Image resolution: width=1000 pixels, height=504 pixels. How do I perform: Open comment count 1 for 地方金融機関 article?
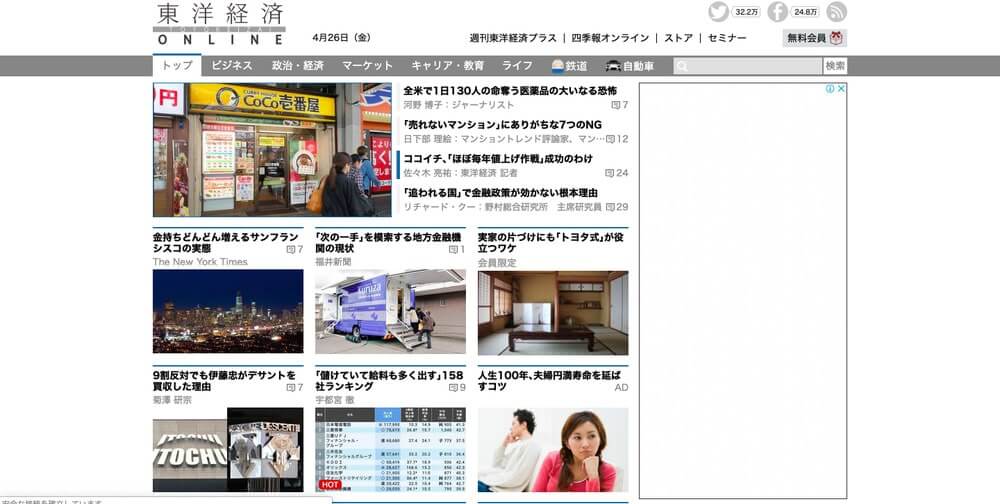457,249
